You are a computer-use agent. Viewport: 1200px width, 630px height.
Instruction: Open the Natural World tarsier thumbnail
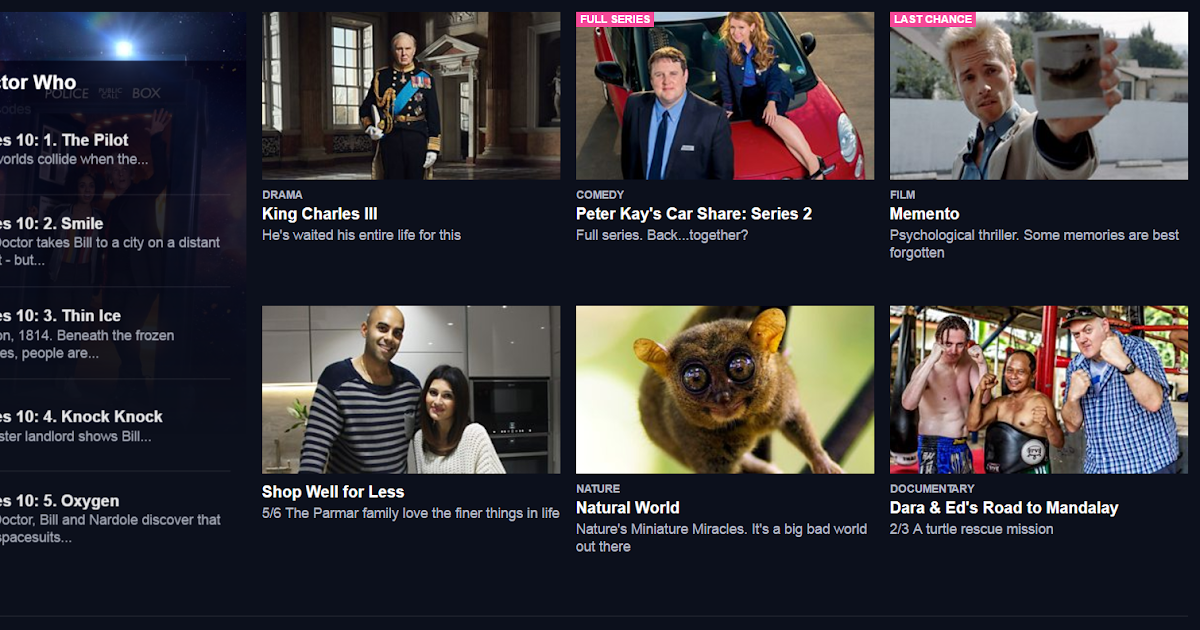[x=725, y=390]
